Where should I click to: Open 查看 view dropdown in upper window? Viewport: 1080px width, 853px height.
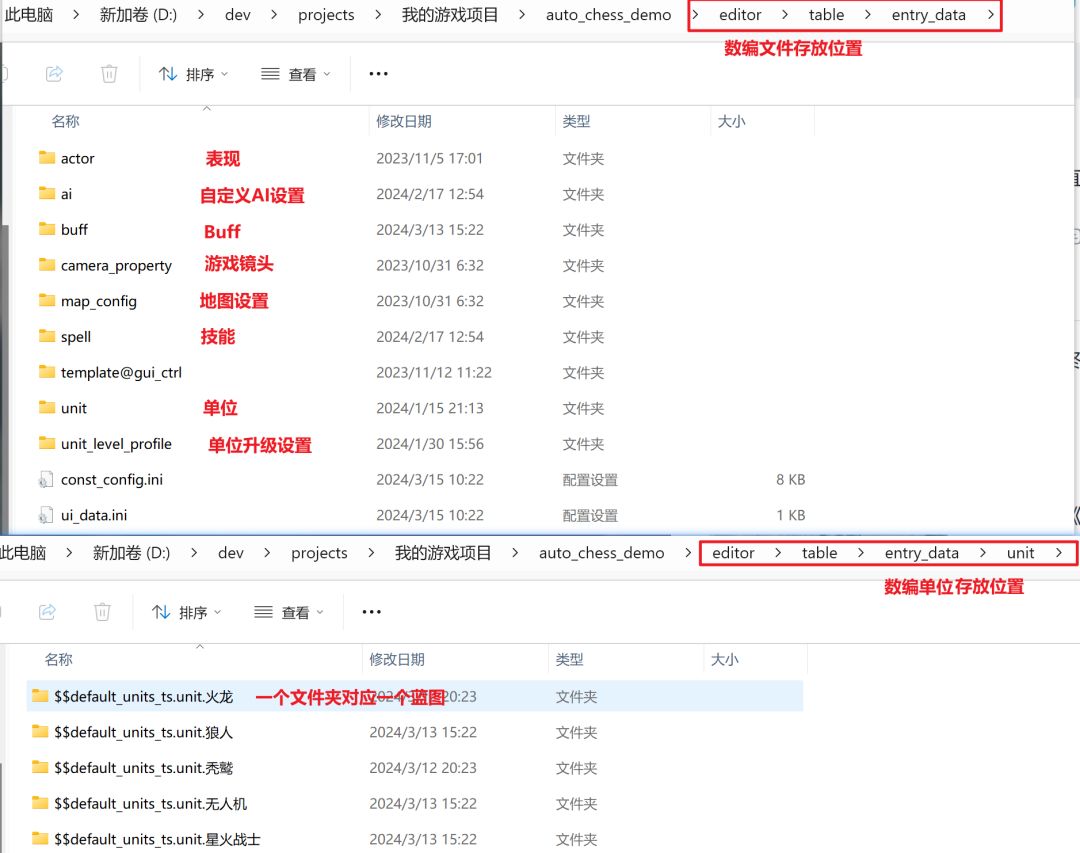[295, 74]
